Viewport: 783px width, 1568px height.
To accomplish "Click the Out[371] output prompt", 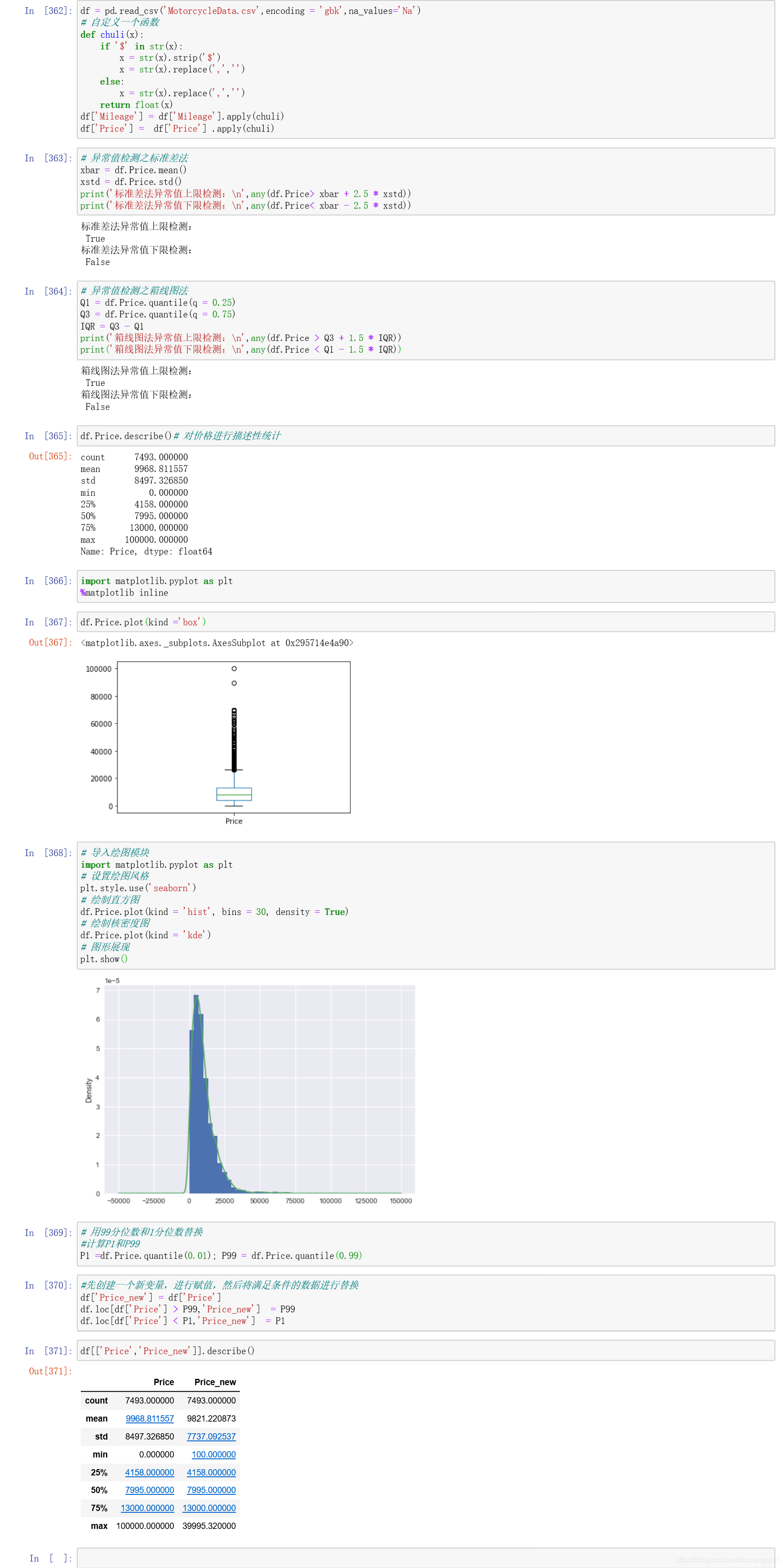I will click(50, 1371).
